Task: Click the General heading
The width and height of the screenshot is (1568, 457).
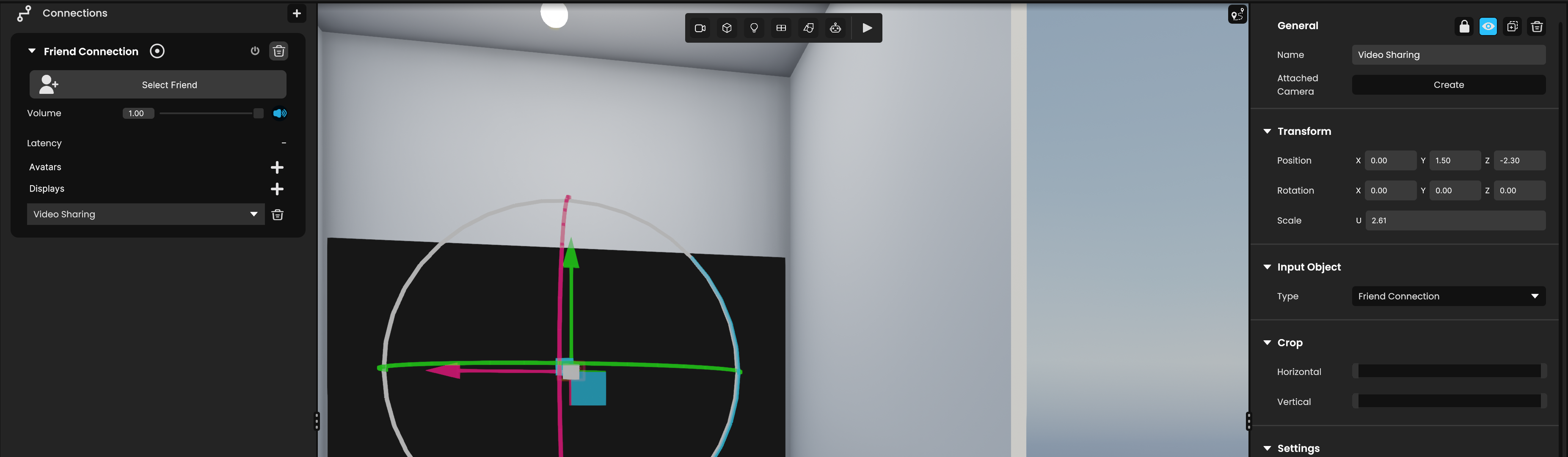Action: pyautogui.click(x=1298, y=25)
